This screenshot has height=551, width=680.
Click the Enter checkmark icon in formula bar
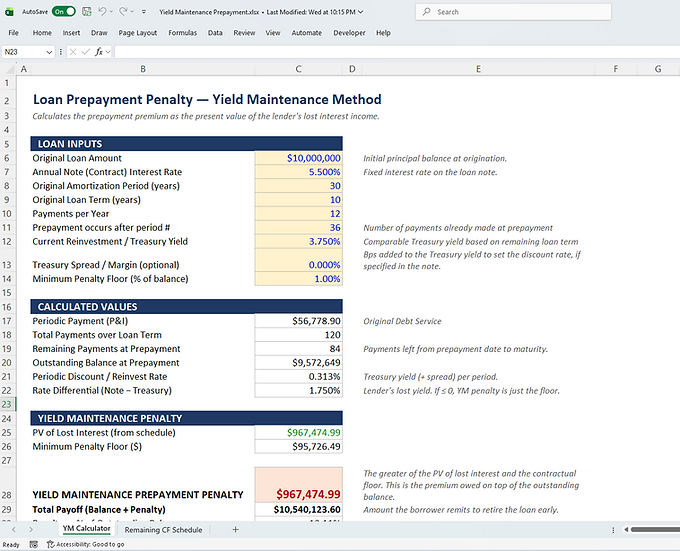[86, 52]
